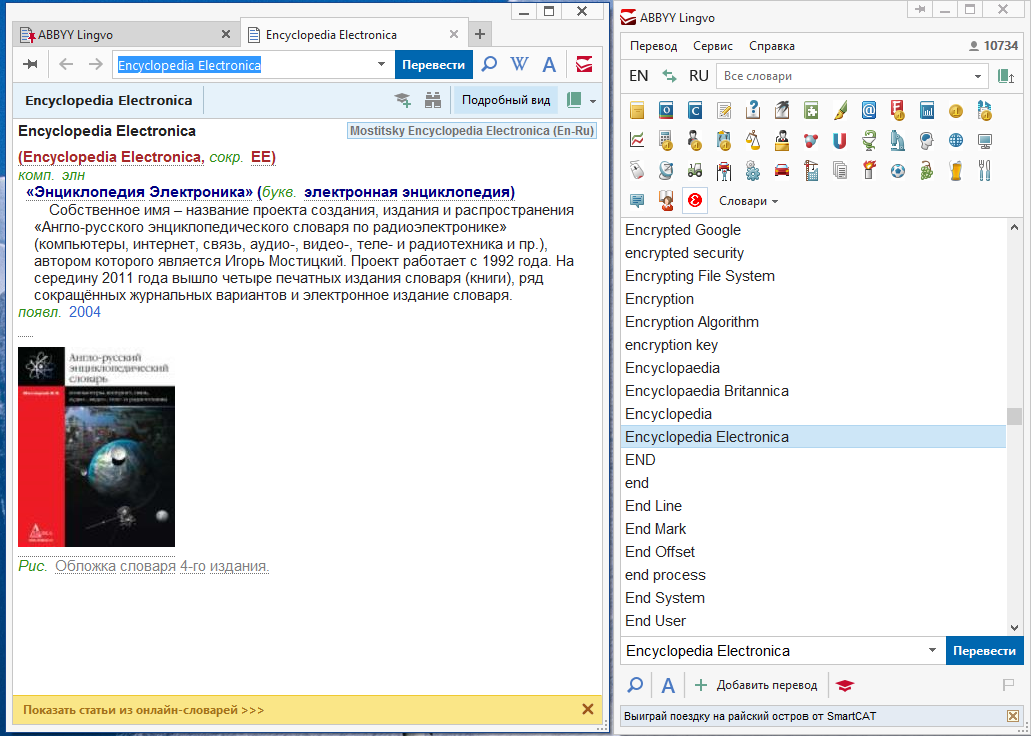
Task: Click the Wikipedia search icon in card toolbar
Action: pos(519,65)
